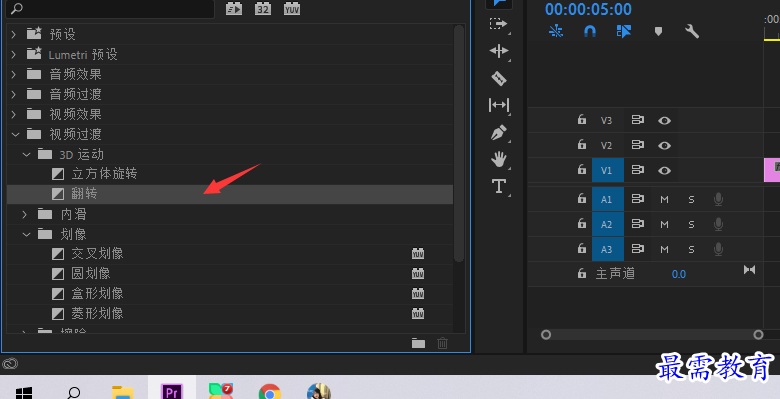Hide track V2 output eye
The image size is (780, 399).
665,145
